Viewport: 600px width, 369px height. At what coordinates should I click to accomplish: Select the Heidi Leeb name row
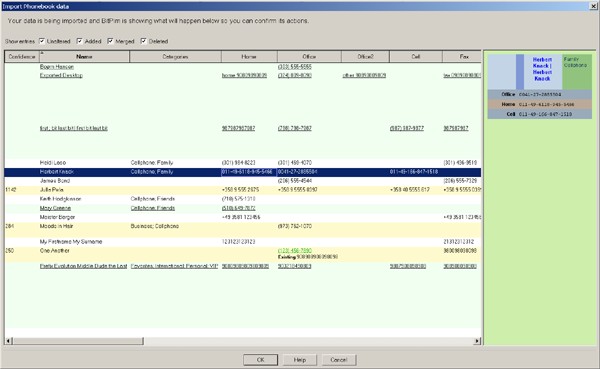point(53,163)
